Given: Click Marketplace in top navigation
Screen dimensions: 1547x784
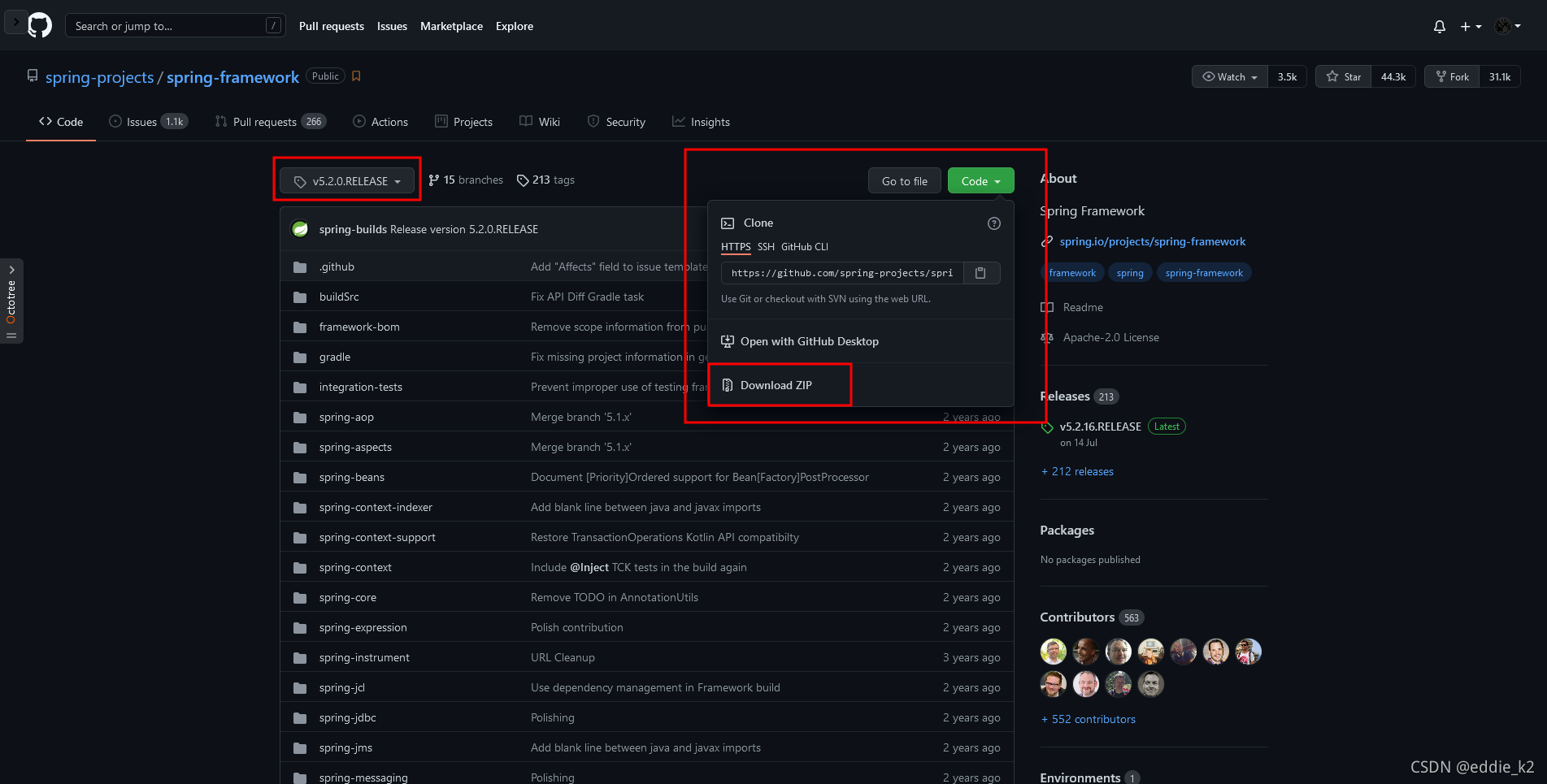Looking at the screenshot, I should point(451,26).
